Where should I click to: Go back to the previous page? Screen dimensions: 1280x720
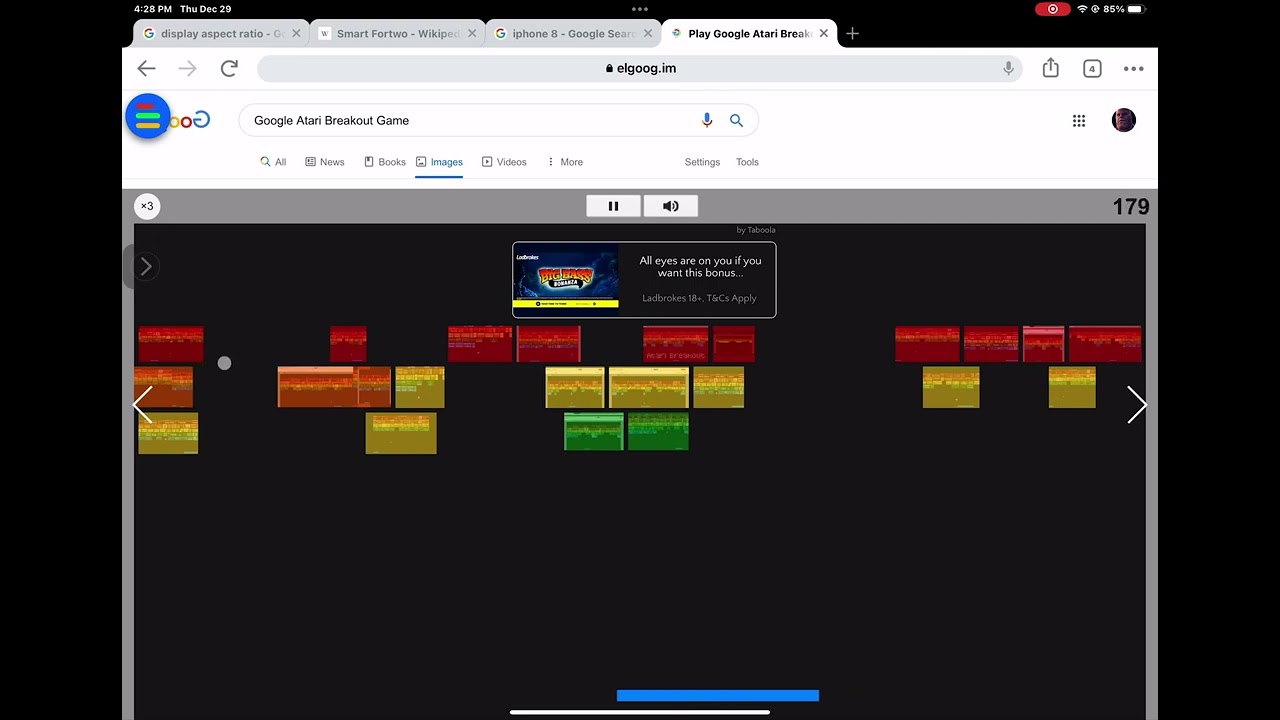coord(146,68)
